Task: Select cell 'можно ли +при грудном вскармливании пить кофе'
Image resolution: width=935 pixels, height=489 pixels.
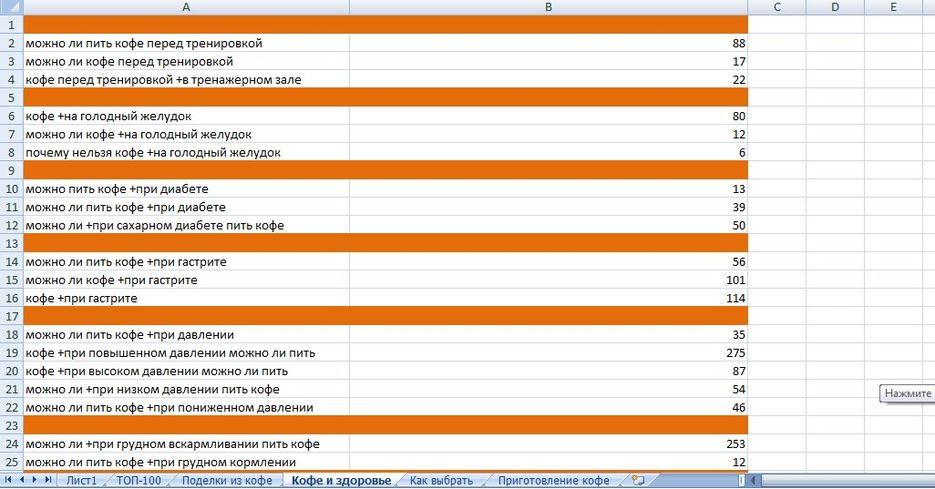Action: click(186, 444)
